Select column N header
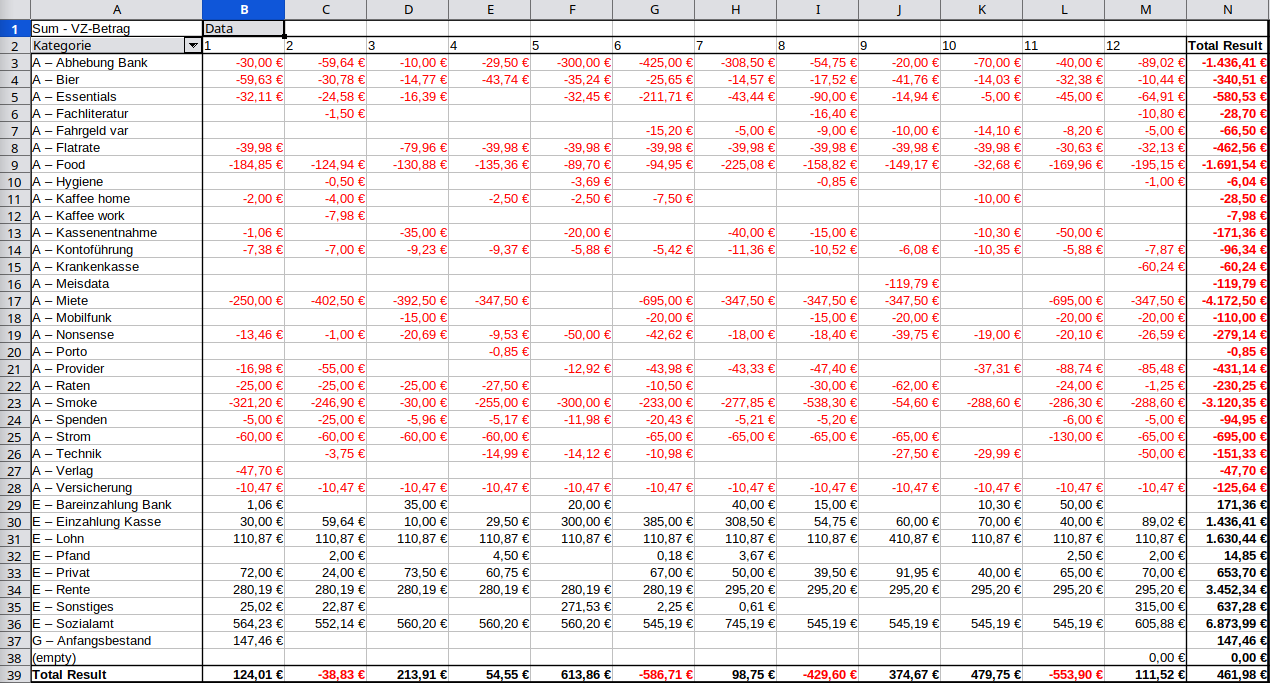Image resolution: width=1270 pixels, height=683 pixels. (x=1227, y=9)
